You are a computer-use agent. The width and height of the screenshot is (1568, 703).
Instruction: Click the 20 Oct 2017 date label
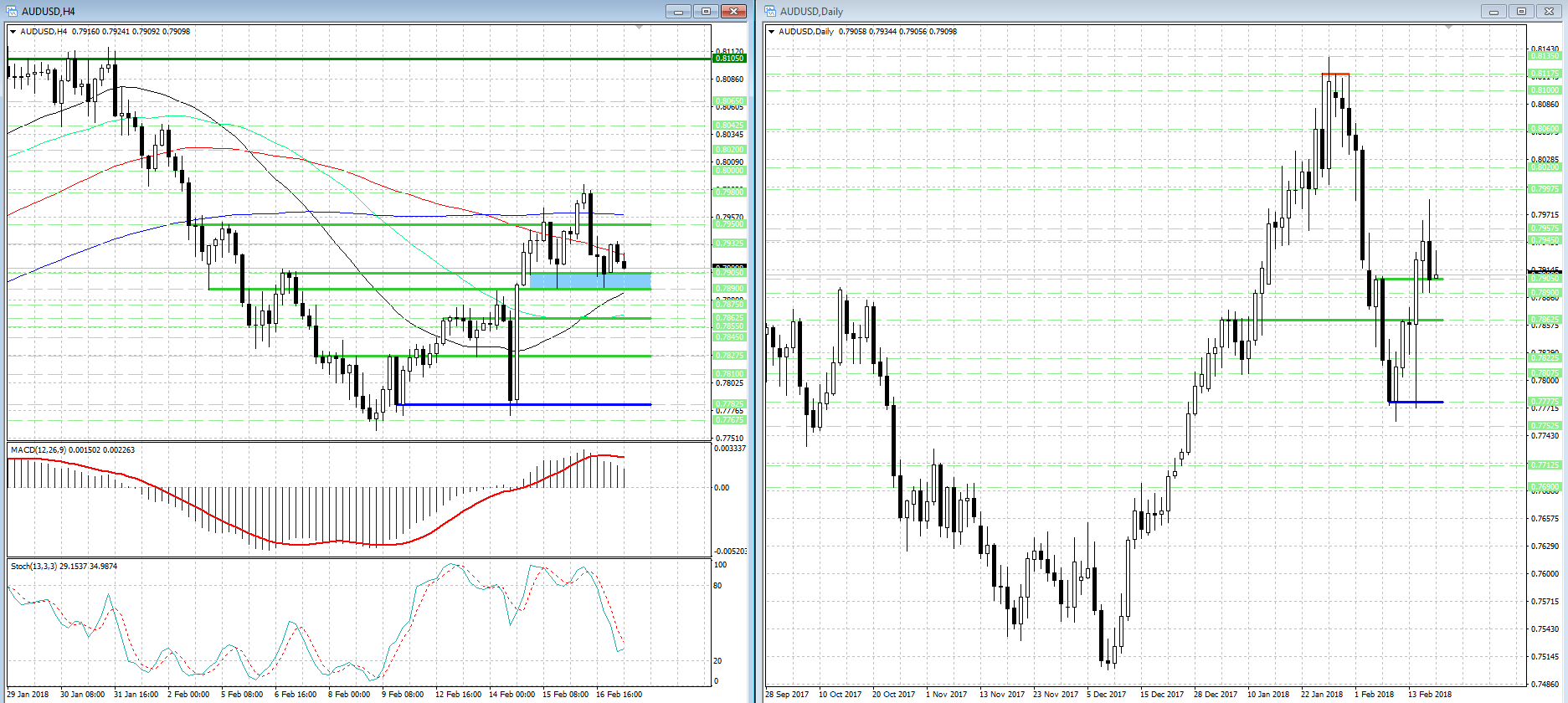click(893, 694)
